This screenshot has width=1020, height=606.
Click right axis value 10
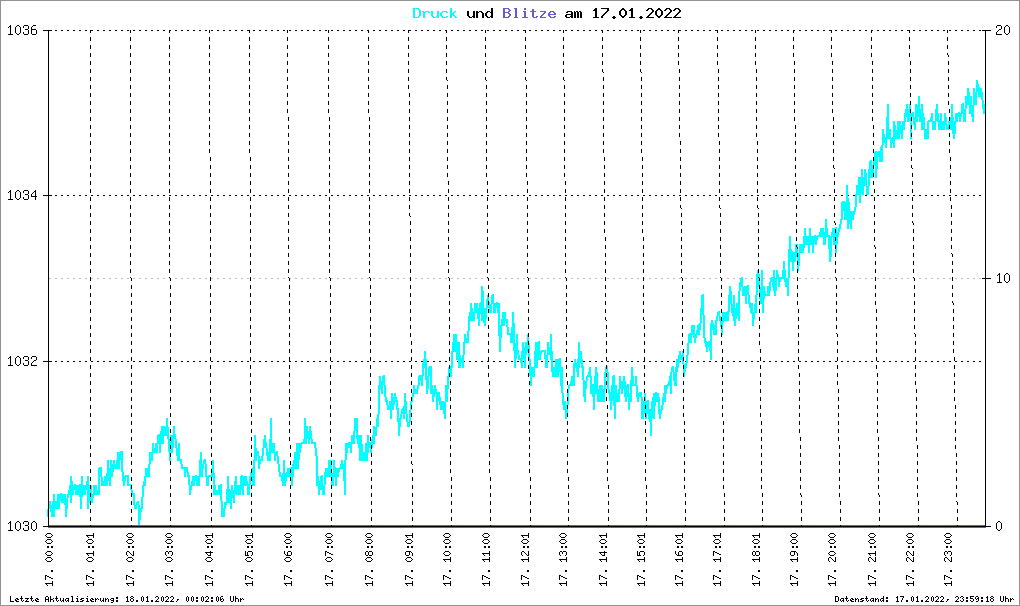coord(1003,278)
